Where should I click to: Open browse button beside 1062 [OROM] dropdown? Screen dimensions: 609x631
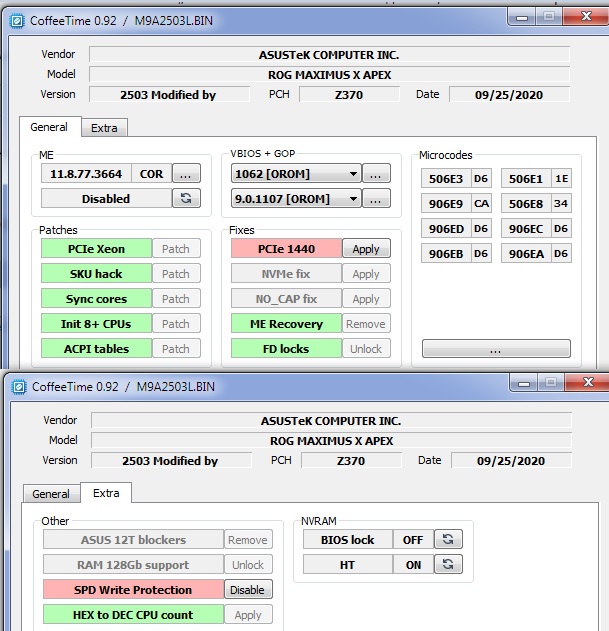tap(376, 173)
